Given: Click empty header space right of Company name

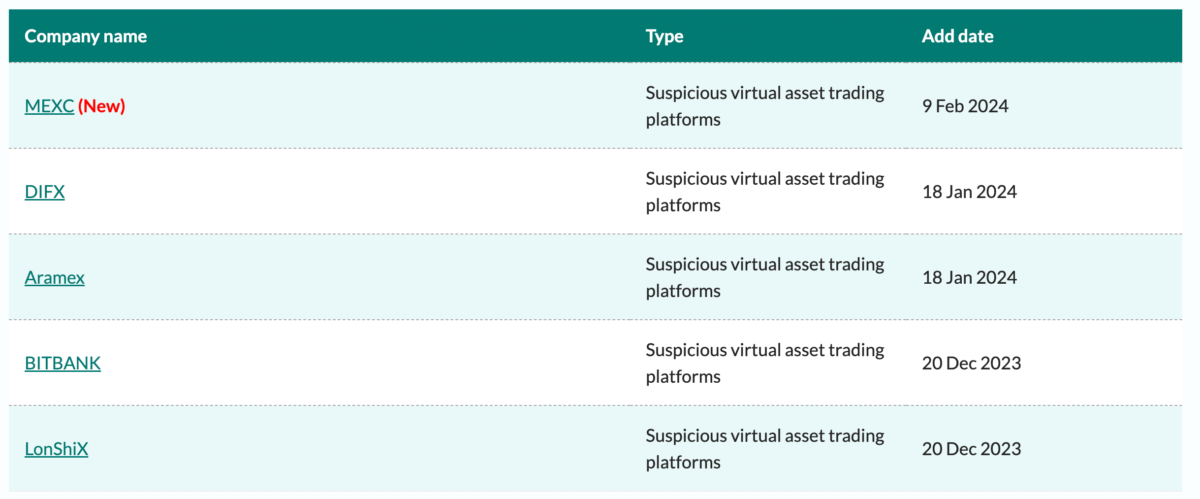Looking at the screenshot, I should tap(400, 36).
